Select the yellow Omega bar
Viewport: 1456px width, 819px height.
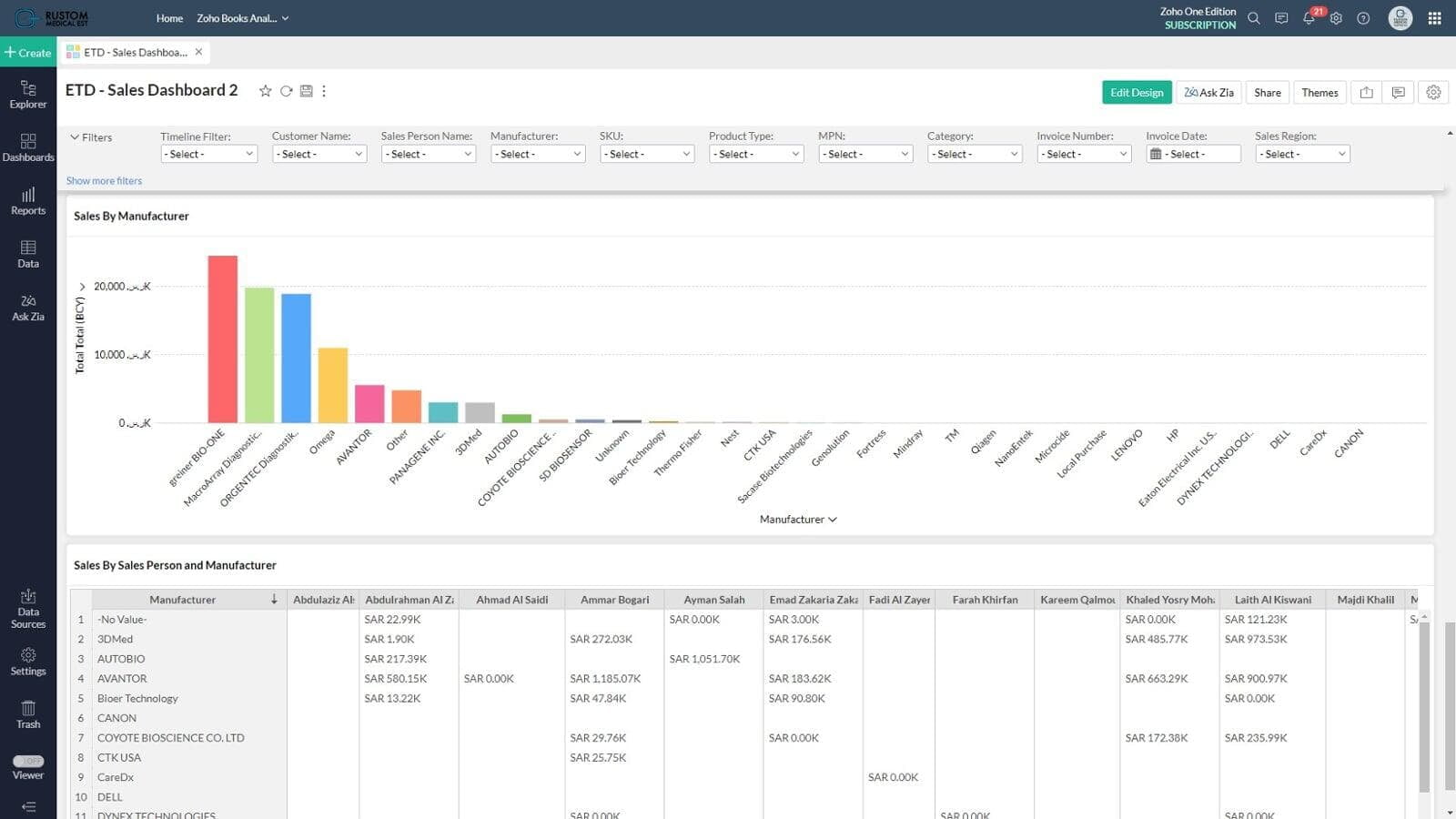333,385
